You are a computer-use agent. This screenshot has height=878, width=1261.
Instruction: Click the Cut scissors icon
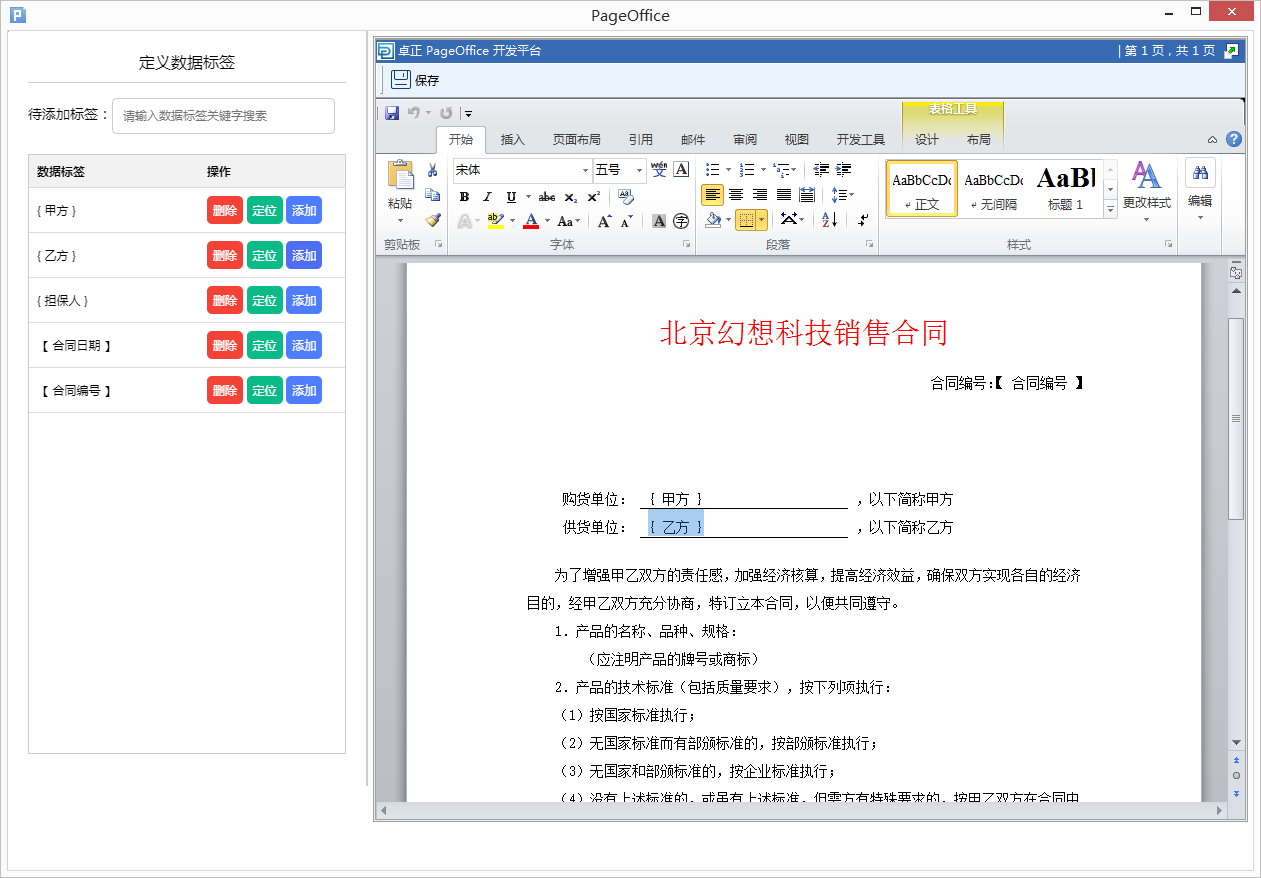432,170
